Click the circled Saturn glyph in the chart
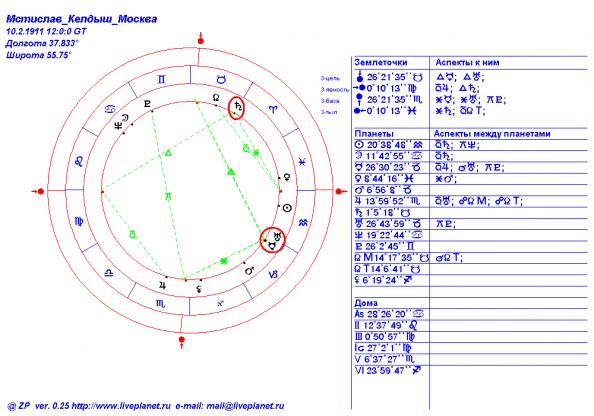This screenshot has width=594, height=416. click(x=237, y=108)
